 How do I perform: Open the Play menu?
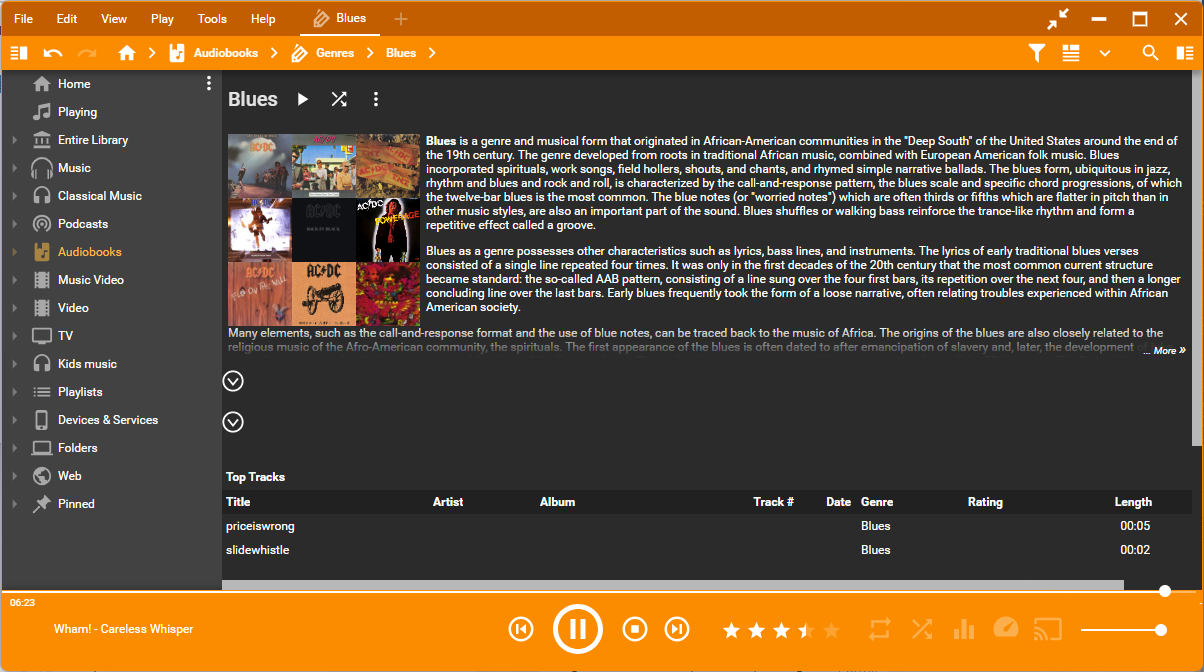coord(162,19)
